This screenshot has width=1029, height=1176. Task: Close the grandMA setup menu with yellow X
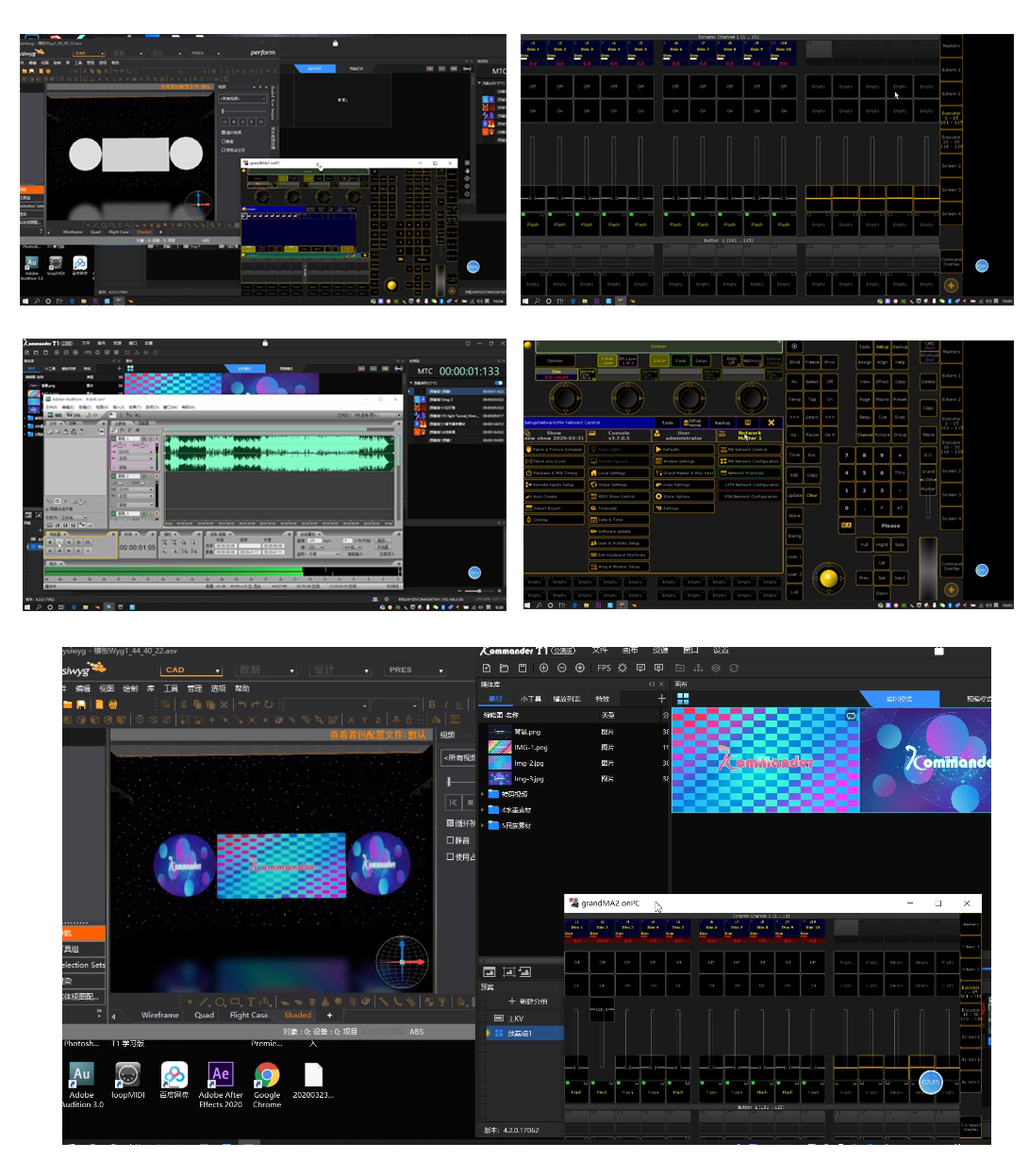(771, 422)
